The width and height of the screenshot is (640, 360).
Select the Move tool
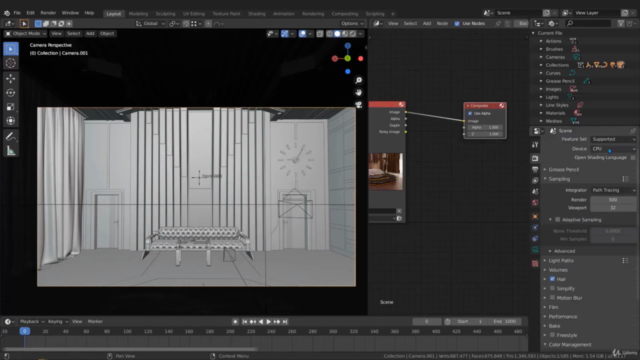pyautogui.click(x=11, y=78)
